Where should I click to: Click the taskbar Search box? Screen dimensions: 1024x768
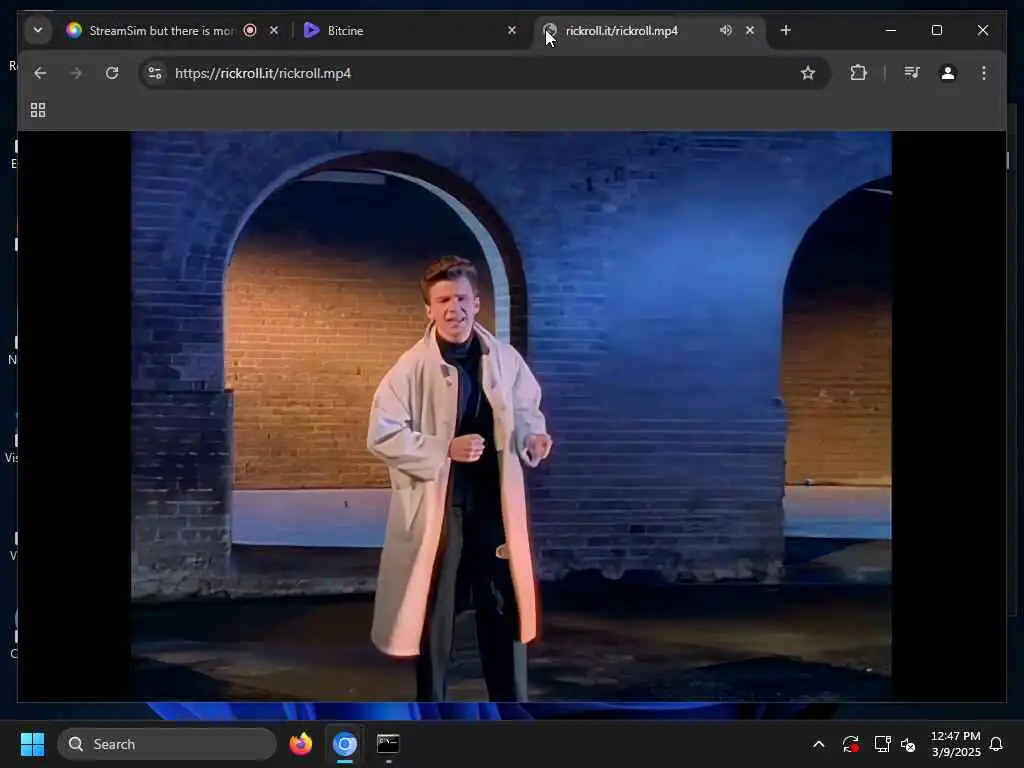167,744
